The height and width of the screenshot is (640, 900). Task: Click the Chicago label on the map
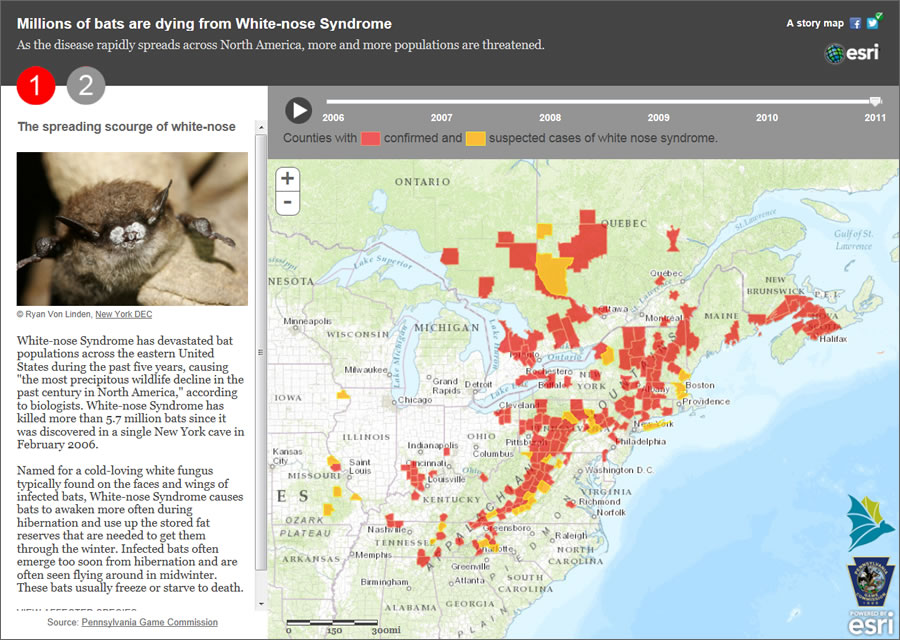point(414,400)
